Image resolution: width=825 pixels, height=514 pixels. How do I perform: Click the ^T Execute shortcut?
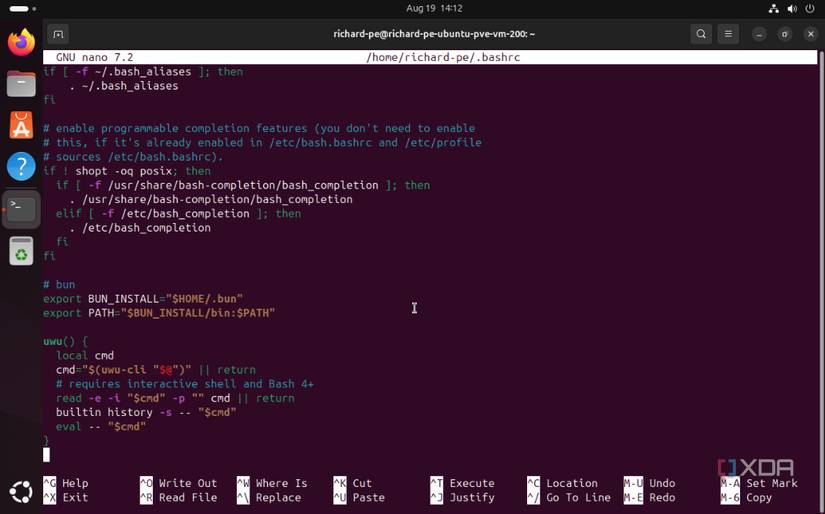click(x=462, y=483)
